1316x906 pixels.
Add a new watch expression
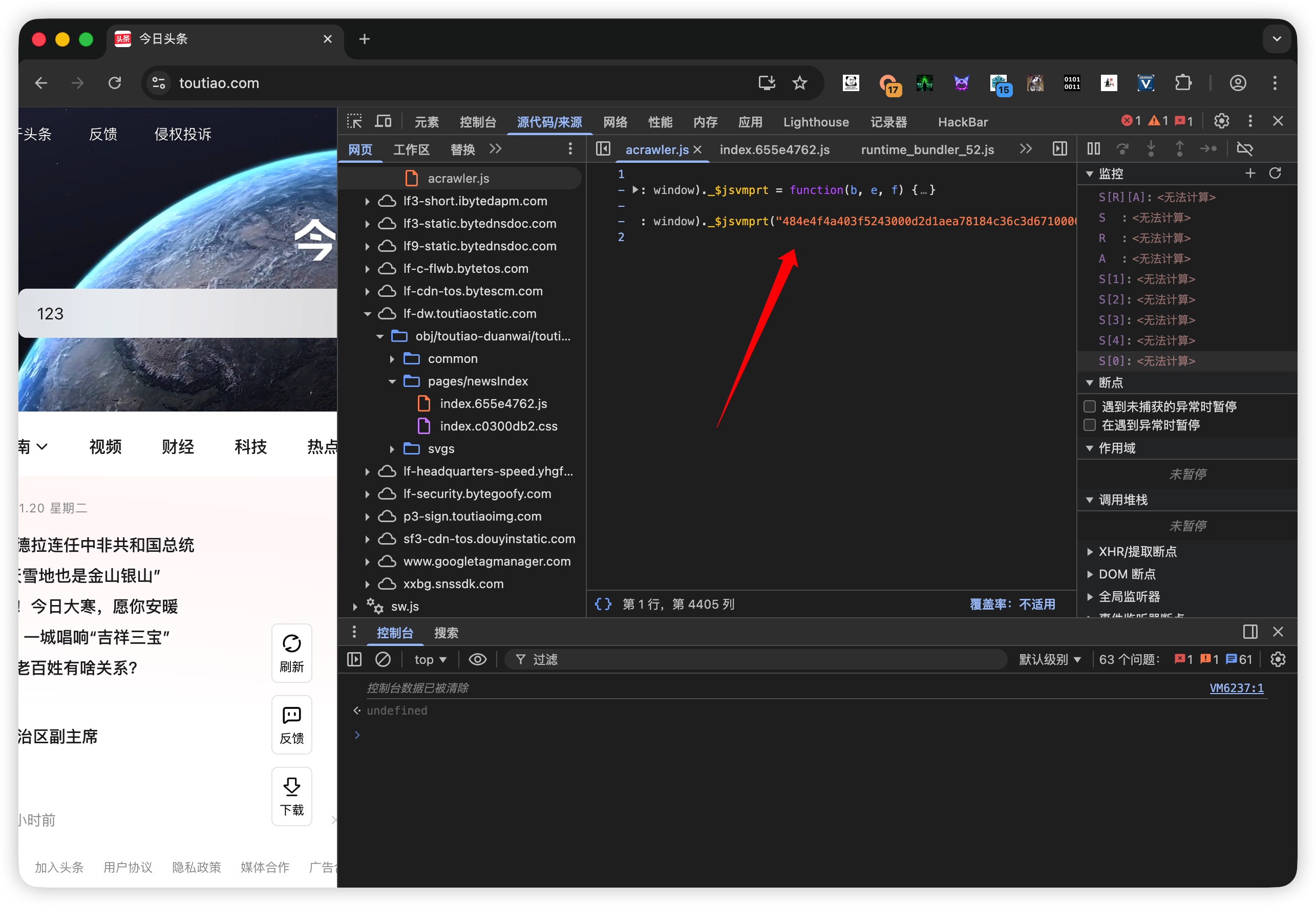1249,173
